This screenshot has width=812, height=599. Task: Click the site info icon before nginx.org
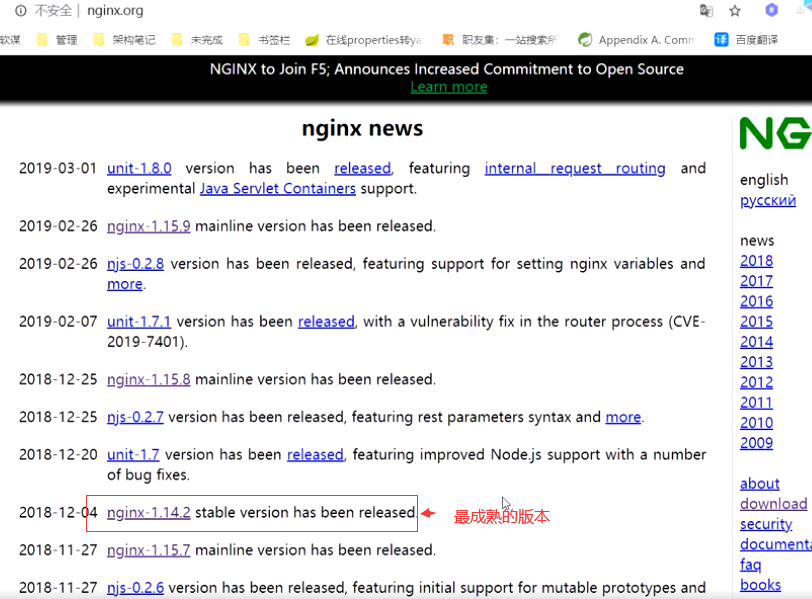click(x=21, y=11)
